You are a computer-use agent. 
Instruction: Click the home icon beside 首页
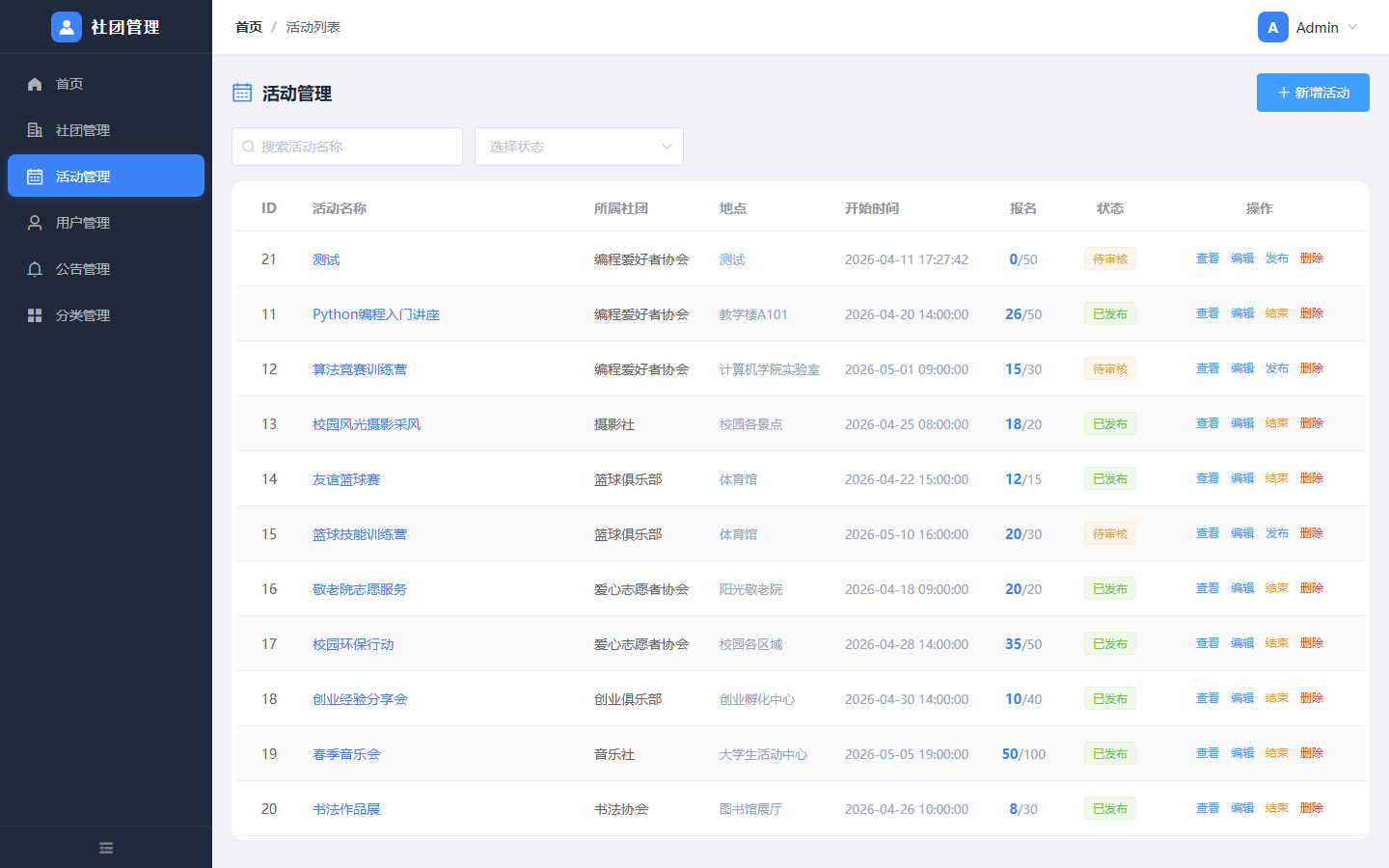pos(35,84)
